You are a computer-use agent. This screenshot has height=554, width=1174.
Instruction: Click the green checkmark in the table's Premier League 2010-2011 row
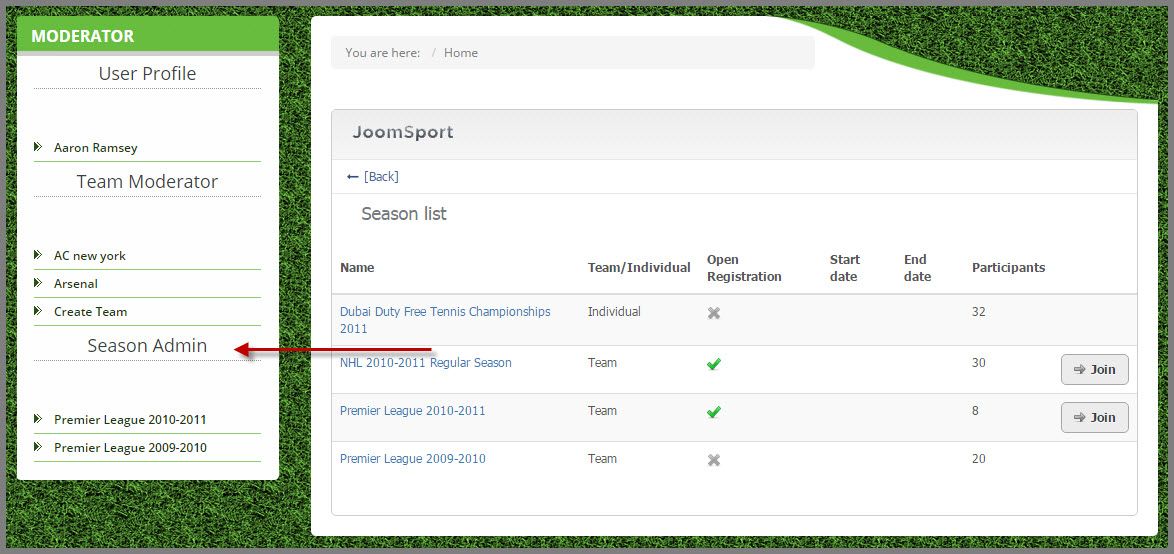[x=714, y=412]
